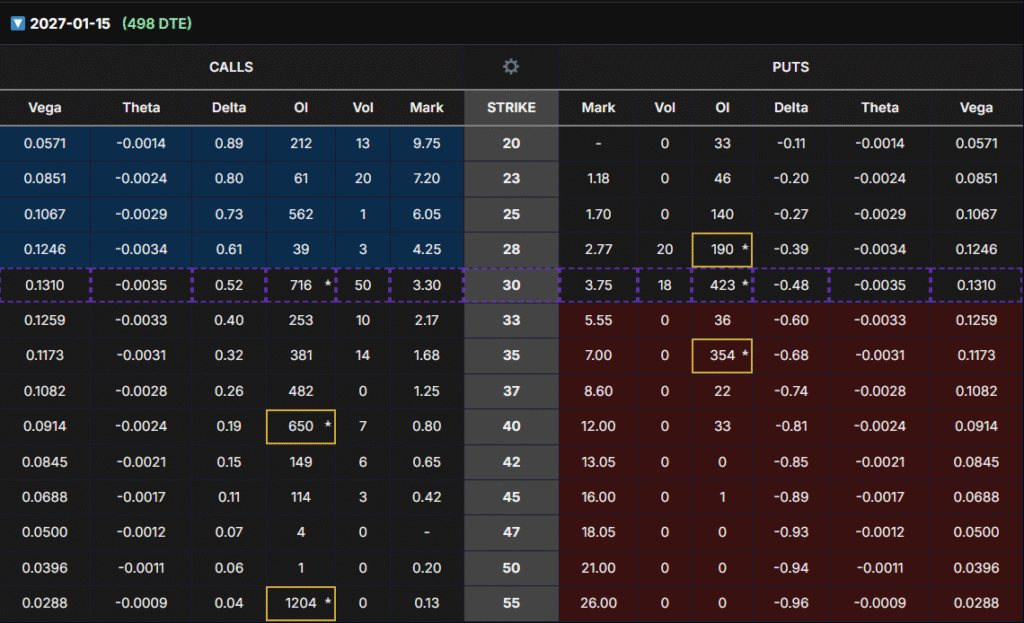The width and height of the screenshot is (1024, 623).
Task: Select the 30 strike row
Action: [511, 285]
